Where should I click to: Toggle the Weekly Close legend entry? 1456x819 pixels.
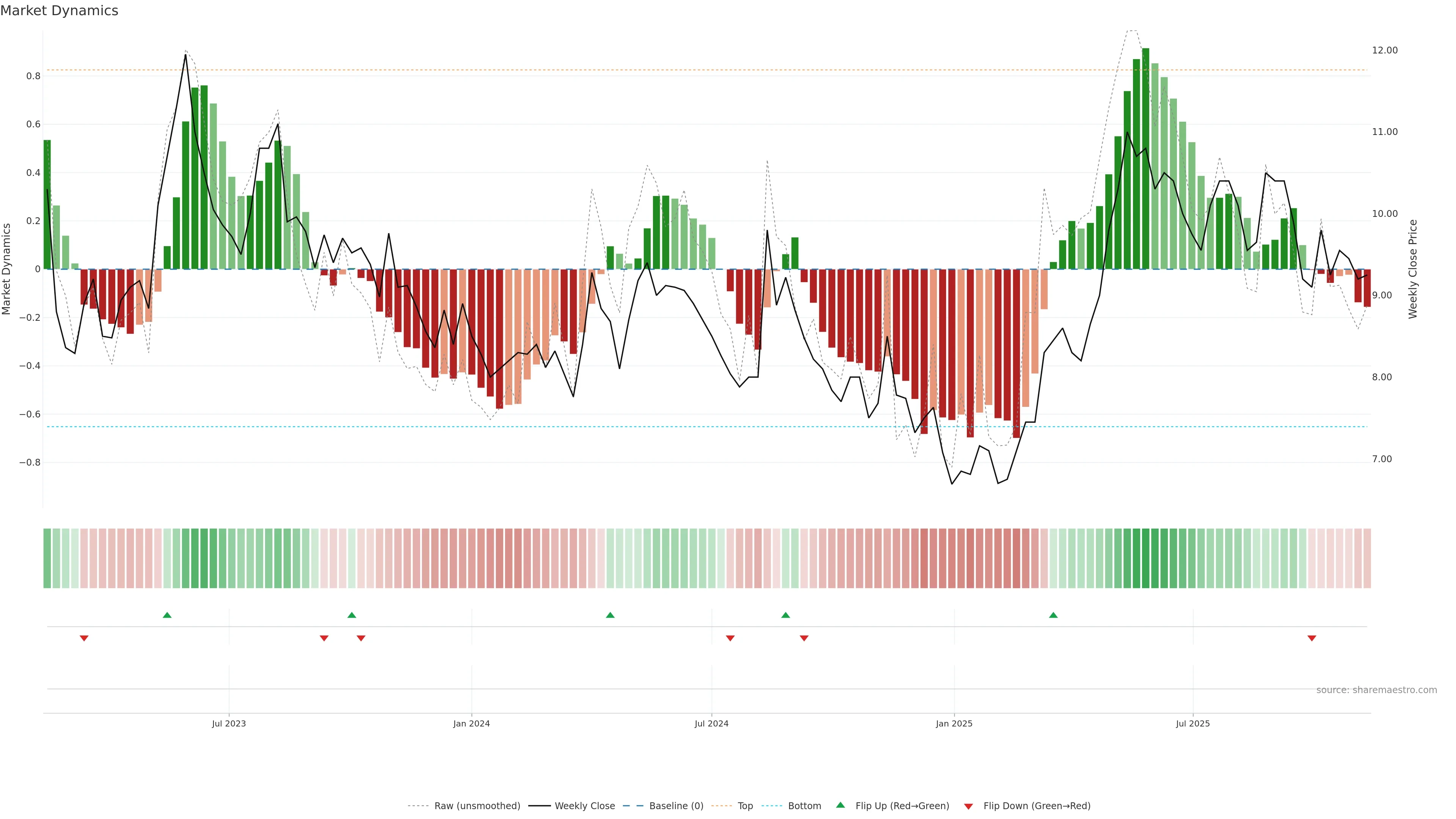(584, 806)
